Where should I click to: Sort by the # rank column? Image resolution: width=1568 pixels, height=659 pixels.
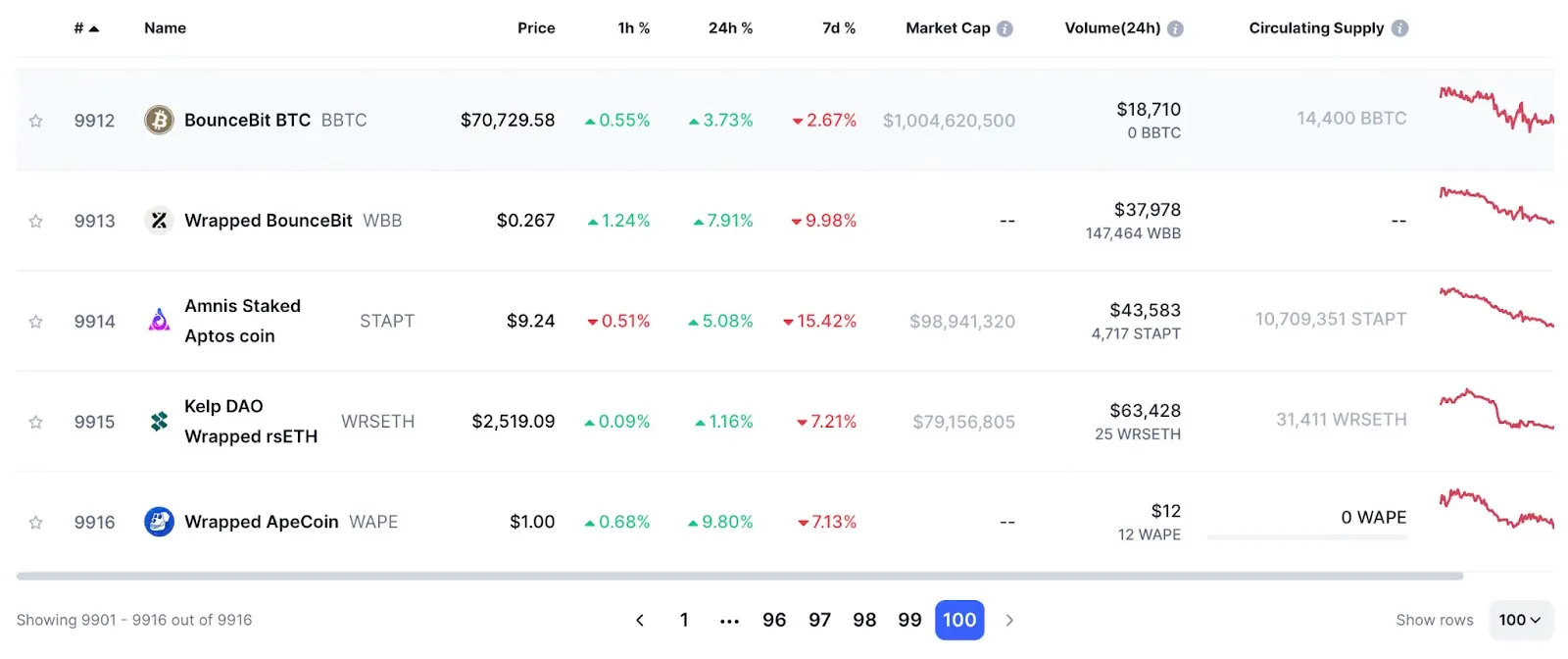point(86,28)
